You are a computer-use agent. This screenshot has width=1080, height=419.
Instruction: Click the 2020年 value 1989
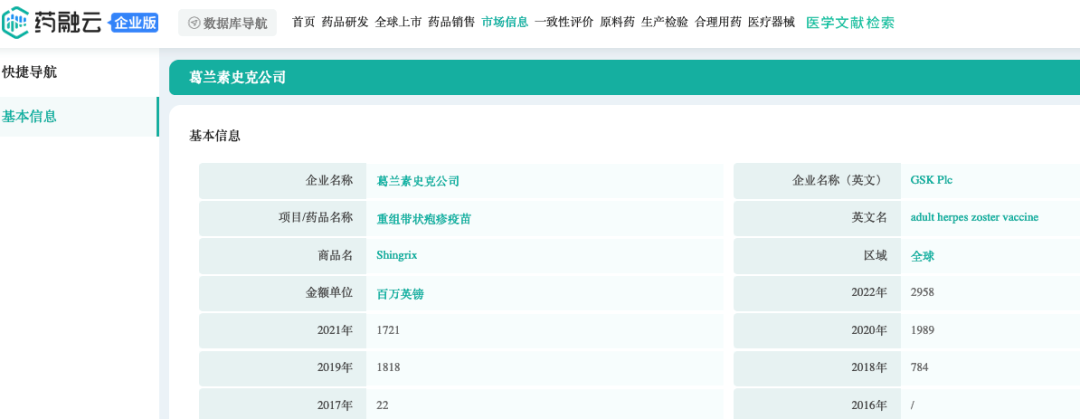click(922, 330)
